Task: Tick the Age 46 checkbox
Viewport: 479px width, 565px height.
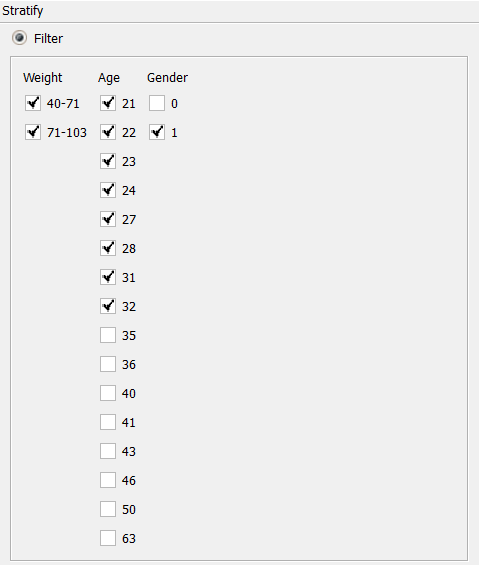Action: coord(108,480)
